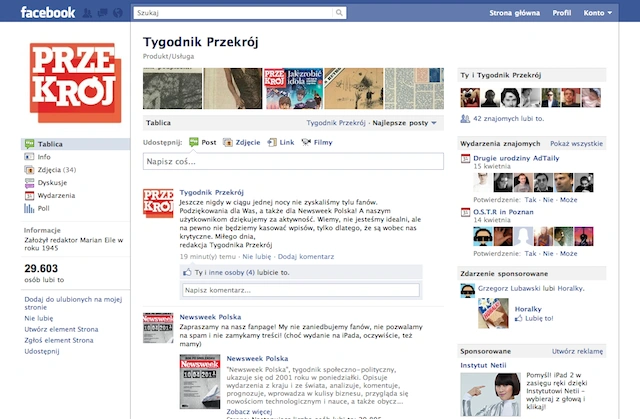Click the 'Napisz komentarz...' comment field
640x419 pixels.
pyautogui.click(x=301, y=290)
